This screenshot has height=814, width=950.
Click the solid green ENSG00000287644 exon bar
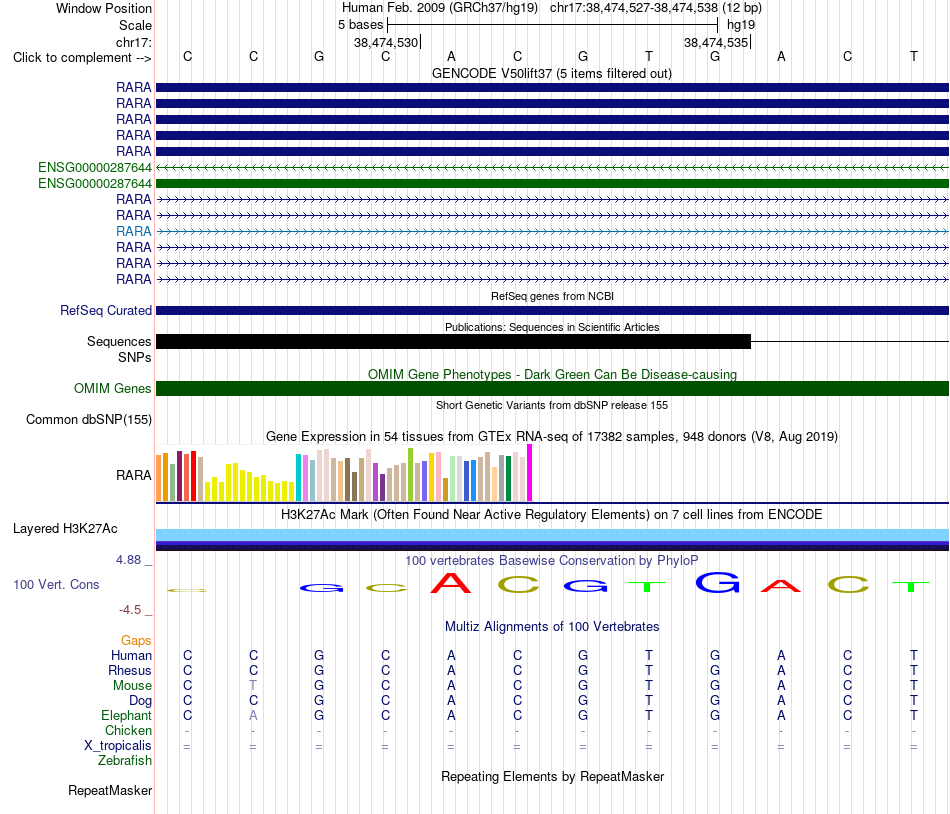point(552,184)
